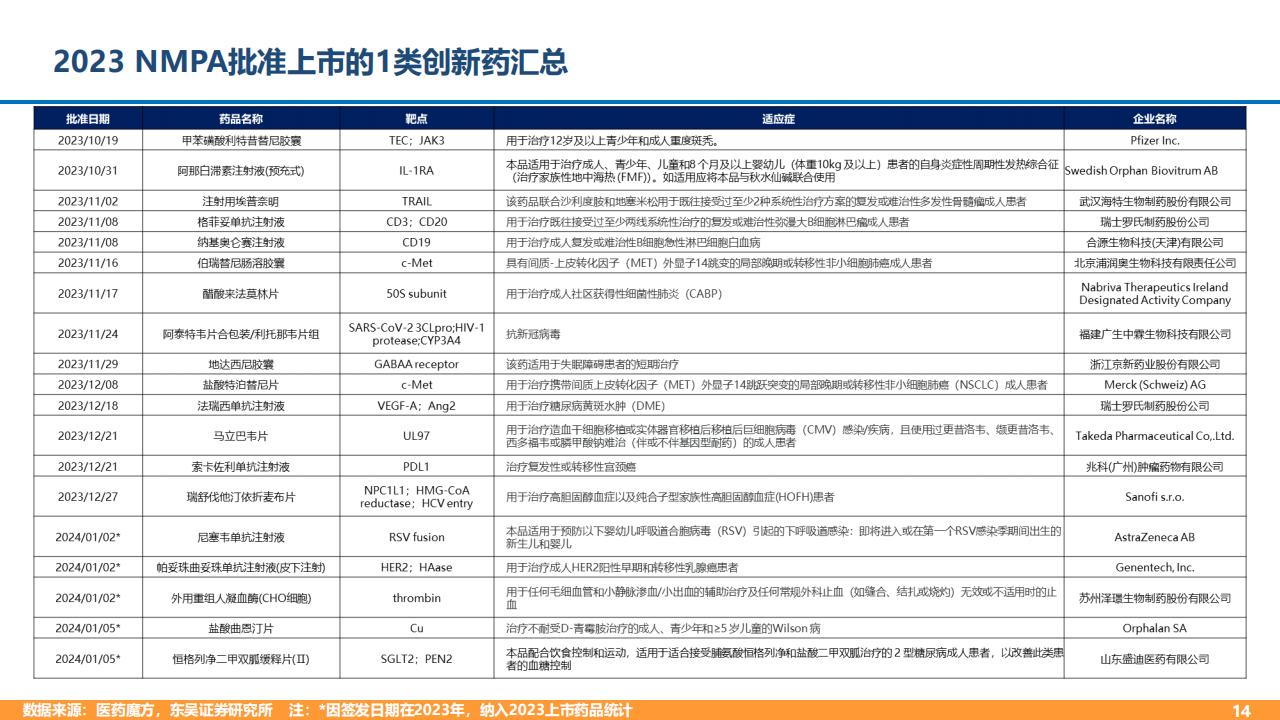Click drug name 尼塞韦单抗注射液

click(x=241, y=537)
